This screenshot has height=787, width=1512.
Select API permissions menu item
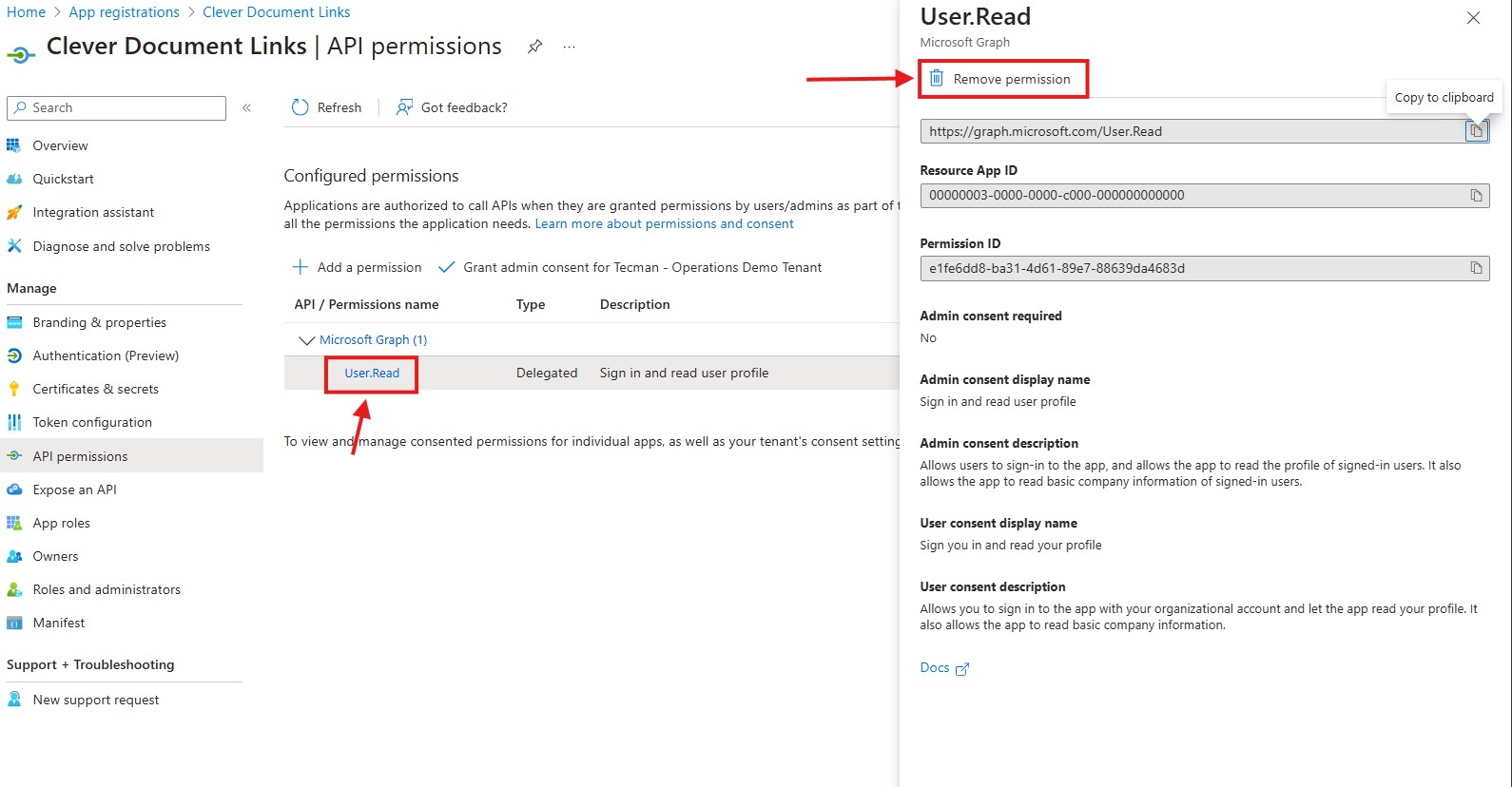pyautogui.click(x=80, y=456)
